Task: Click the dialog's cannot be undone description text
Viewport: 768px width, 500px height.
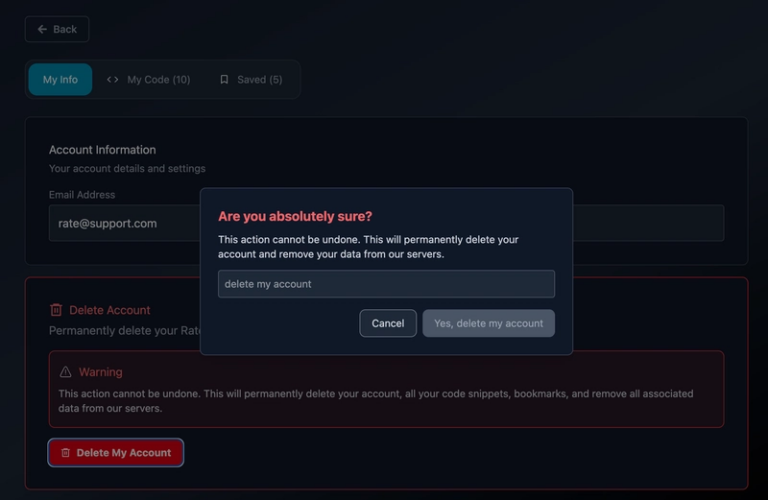Action: pyautogui.click(x=368, y=247)
